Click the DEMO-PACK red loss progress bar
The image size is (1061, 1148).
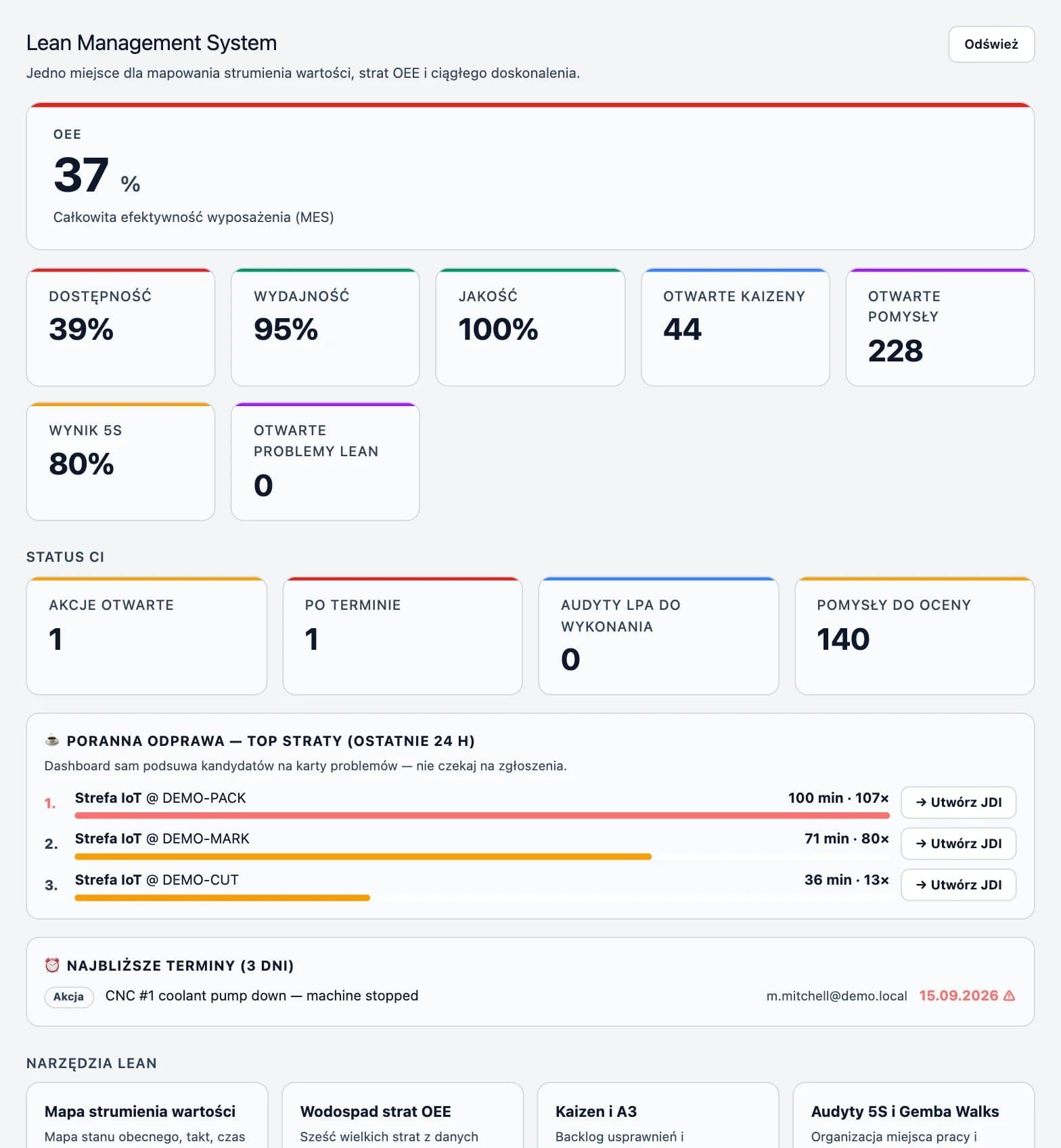(482, 816)
